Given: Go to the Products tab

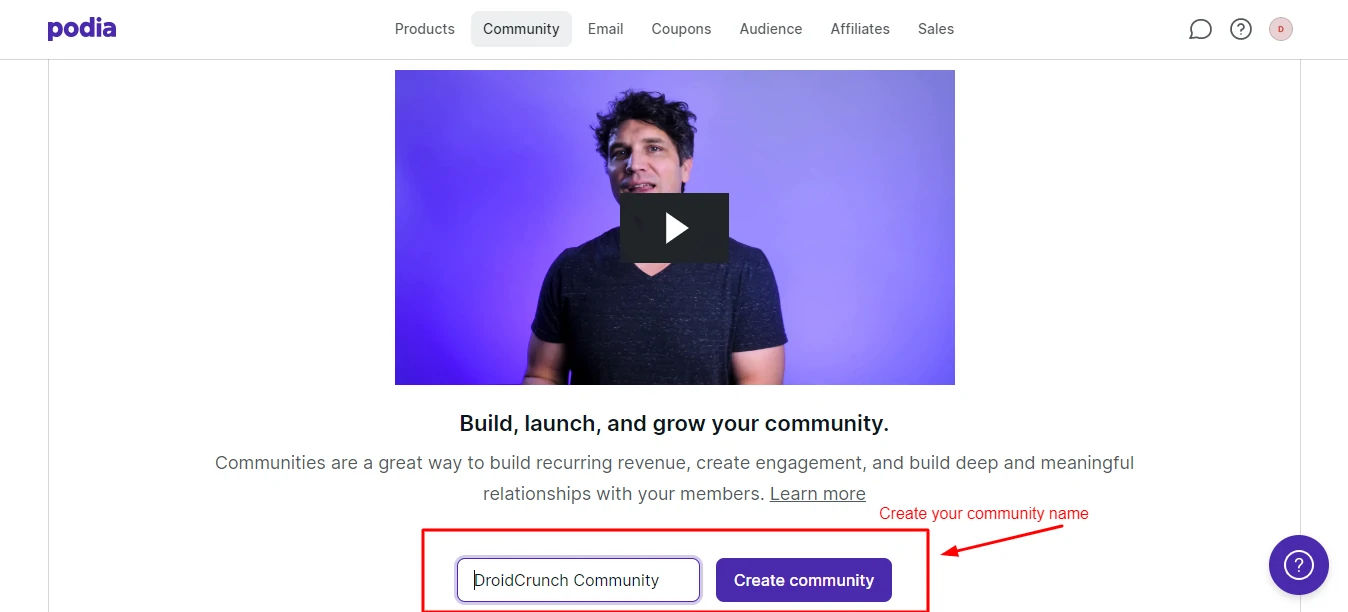Looking at the screenshot, I should point(425,29).
